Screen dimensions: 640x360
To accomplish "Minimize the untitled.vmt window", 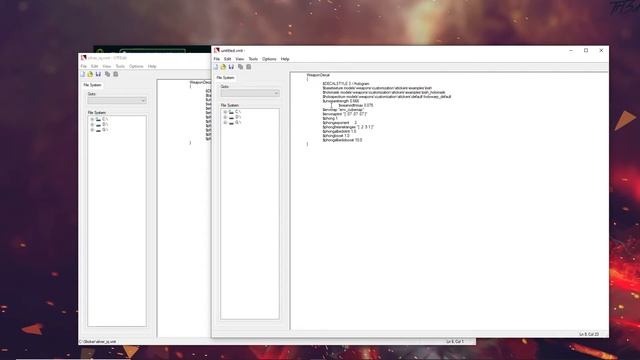I will click(x=571, y=51).
